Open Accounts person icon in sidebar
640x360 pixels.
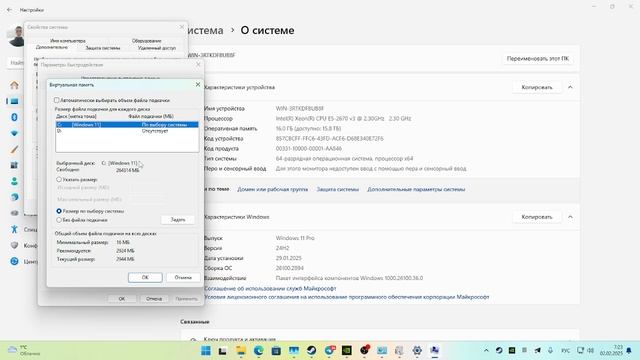pyautogui.click(x=14, y=181)
